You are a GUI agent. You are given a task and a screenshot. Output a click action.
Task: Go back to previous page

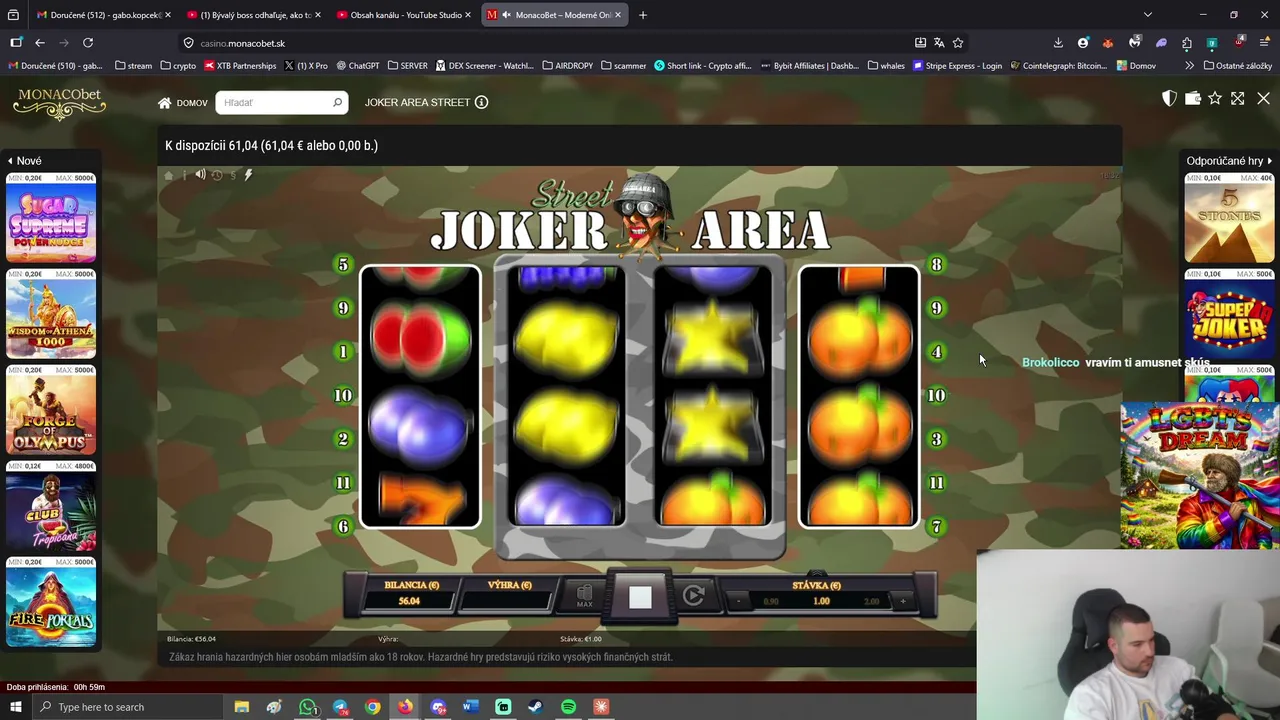(x=40, y=43)
